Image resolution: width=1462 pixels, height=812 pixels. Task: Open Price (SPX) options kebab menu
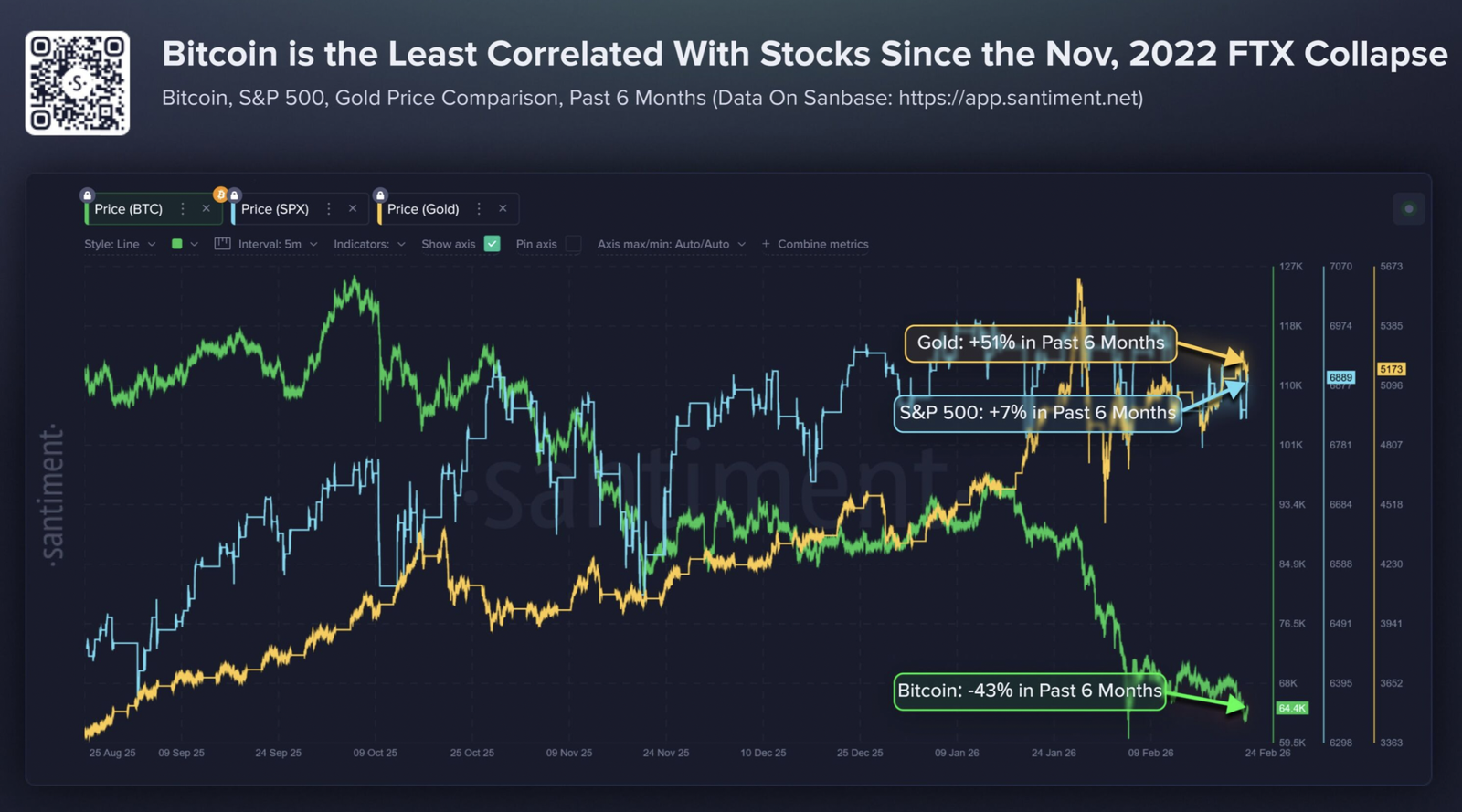[x=329, y=209]
